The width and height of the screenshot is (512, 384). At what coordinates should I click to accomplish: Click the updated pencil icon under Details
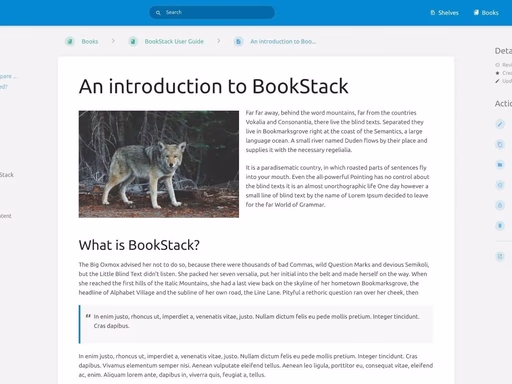(x=497, y=81)
